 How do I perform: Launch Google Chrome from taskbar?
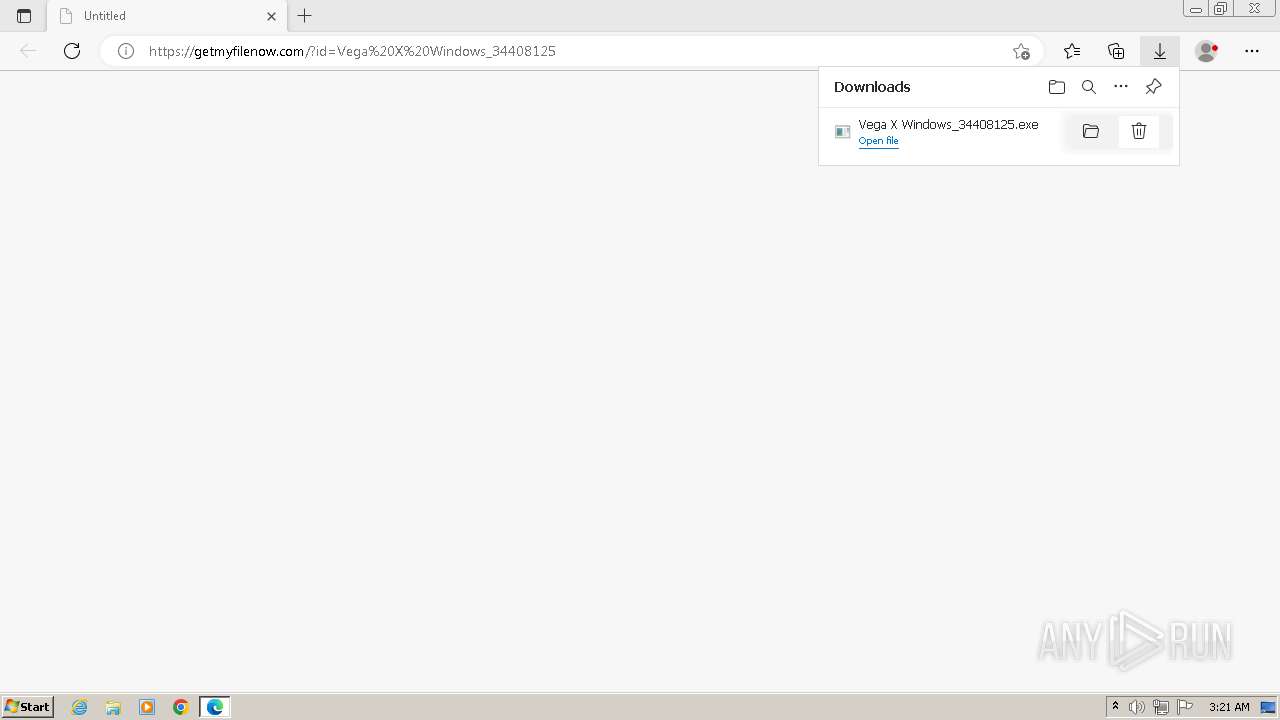point(181,707)
